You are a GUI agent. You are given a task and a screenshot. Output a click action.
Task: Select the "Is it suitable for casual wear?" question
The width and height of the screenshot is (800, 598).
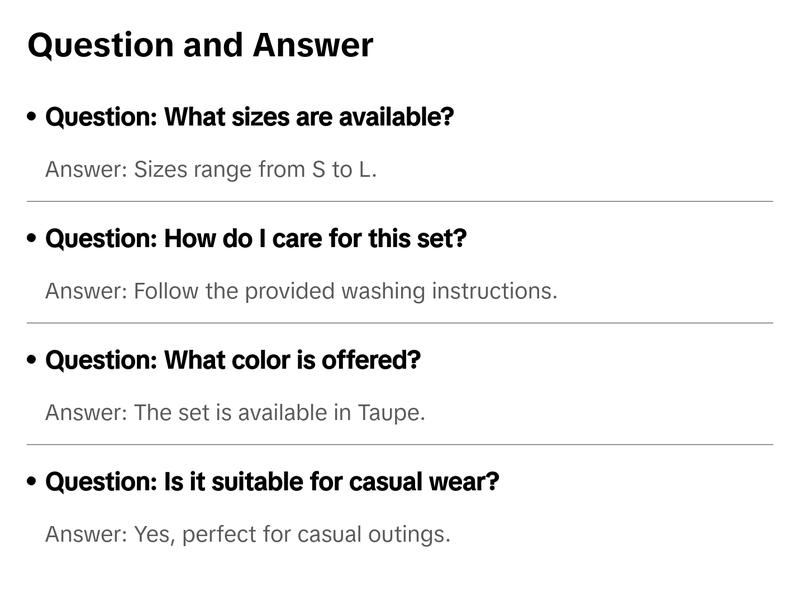(272, 482)
